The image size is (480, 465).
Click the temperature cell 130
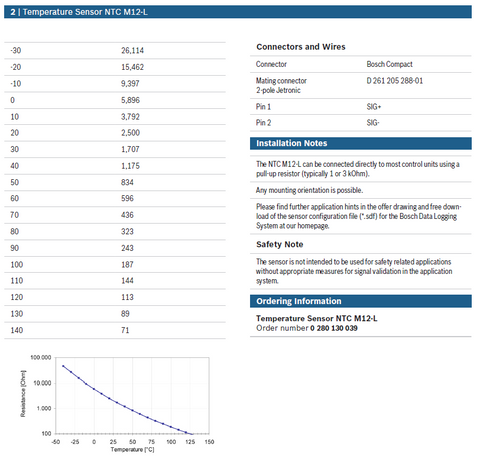17,314
